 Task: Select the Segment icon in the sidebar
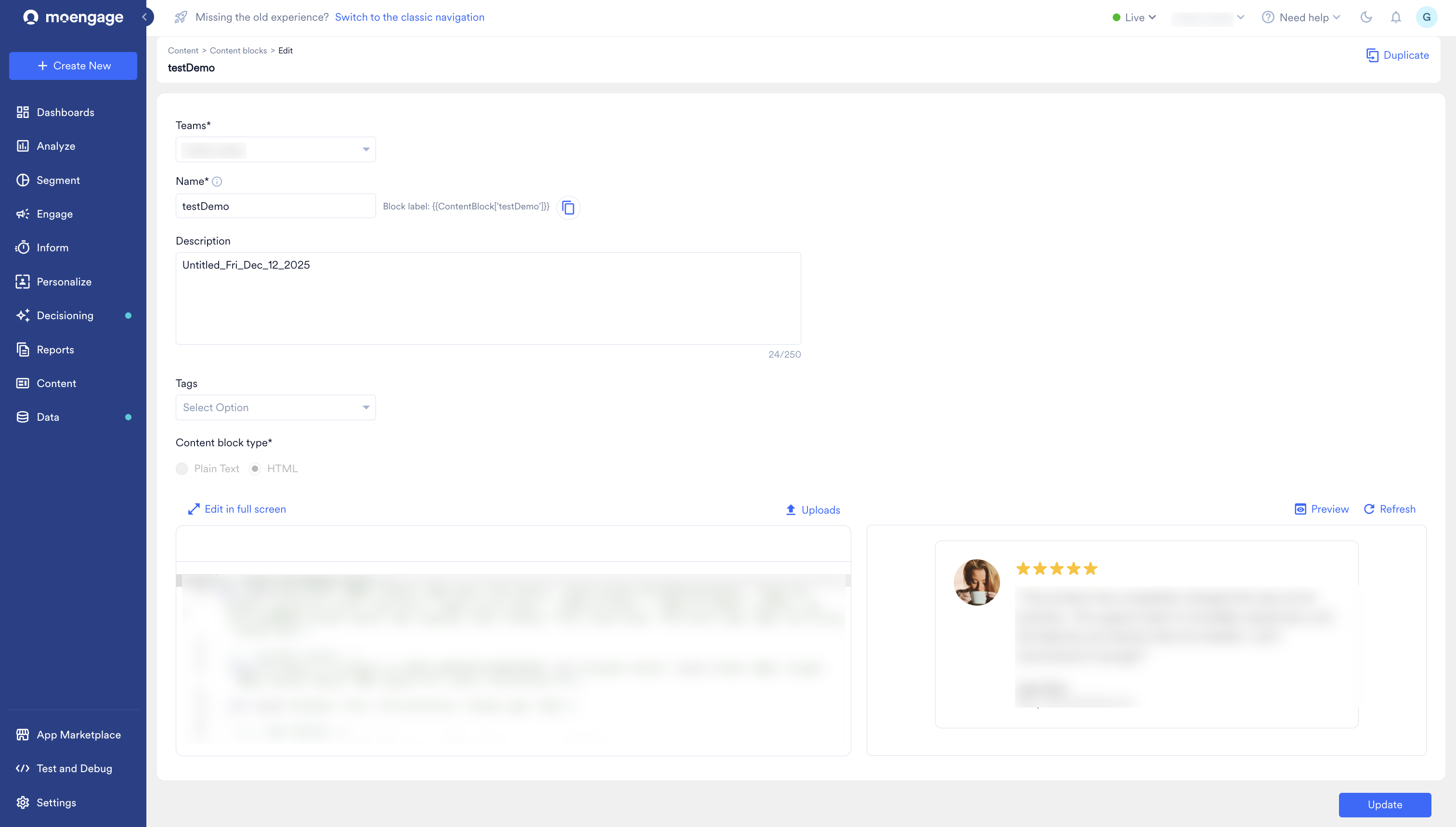click(x=23, y=180)
